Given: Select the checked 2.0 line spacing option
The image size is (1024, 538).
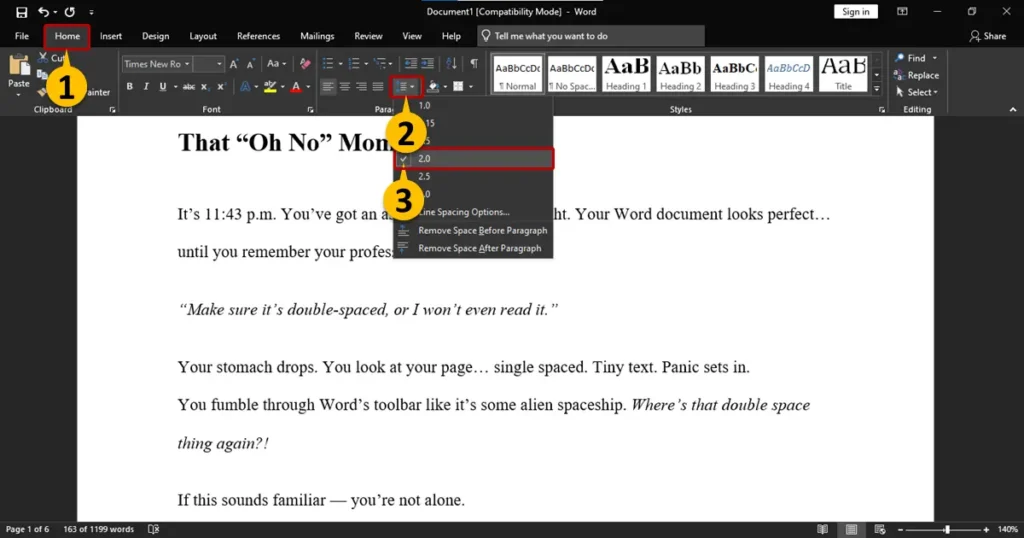Looking at the screenshot, I should [x=474, y=159].
